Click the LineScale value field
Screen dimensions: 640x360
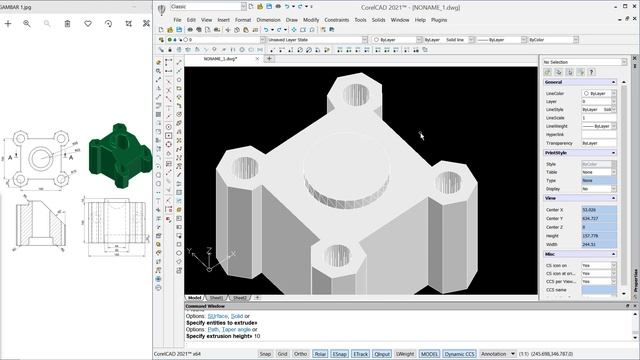[599, 118]
